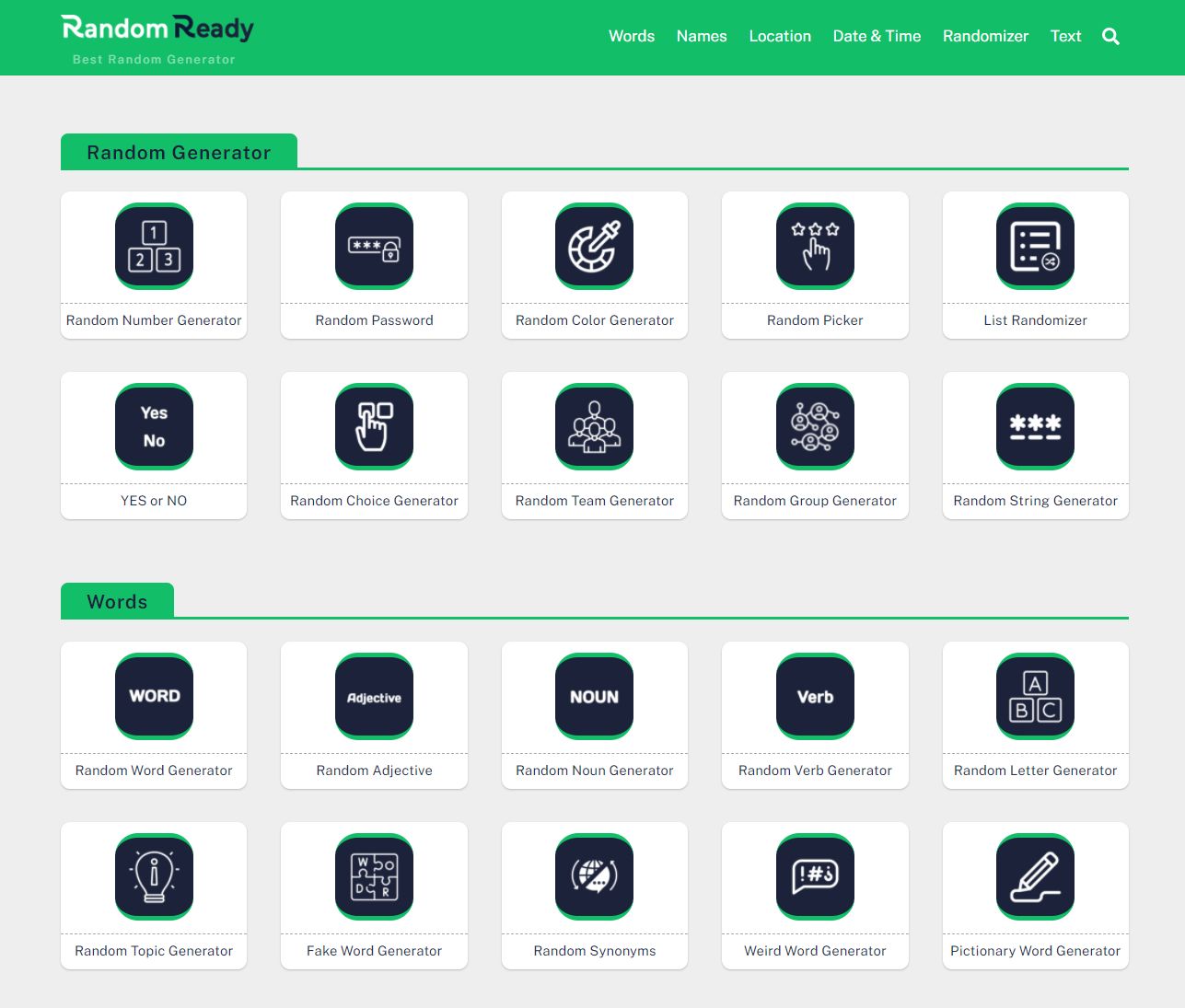Click the Random Password icon

(x=374, y=246)
